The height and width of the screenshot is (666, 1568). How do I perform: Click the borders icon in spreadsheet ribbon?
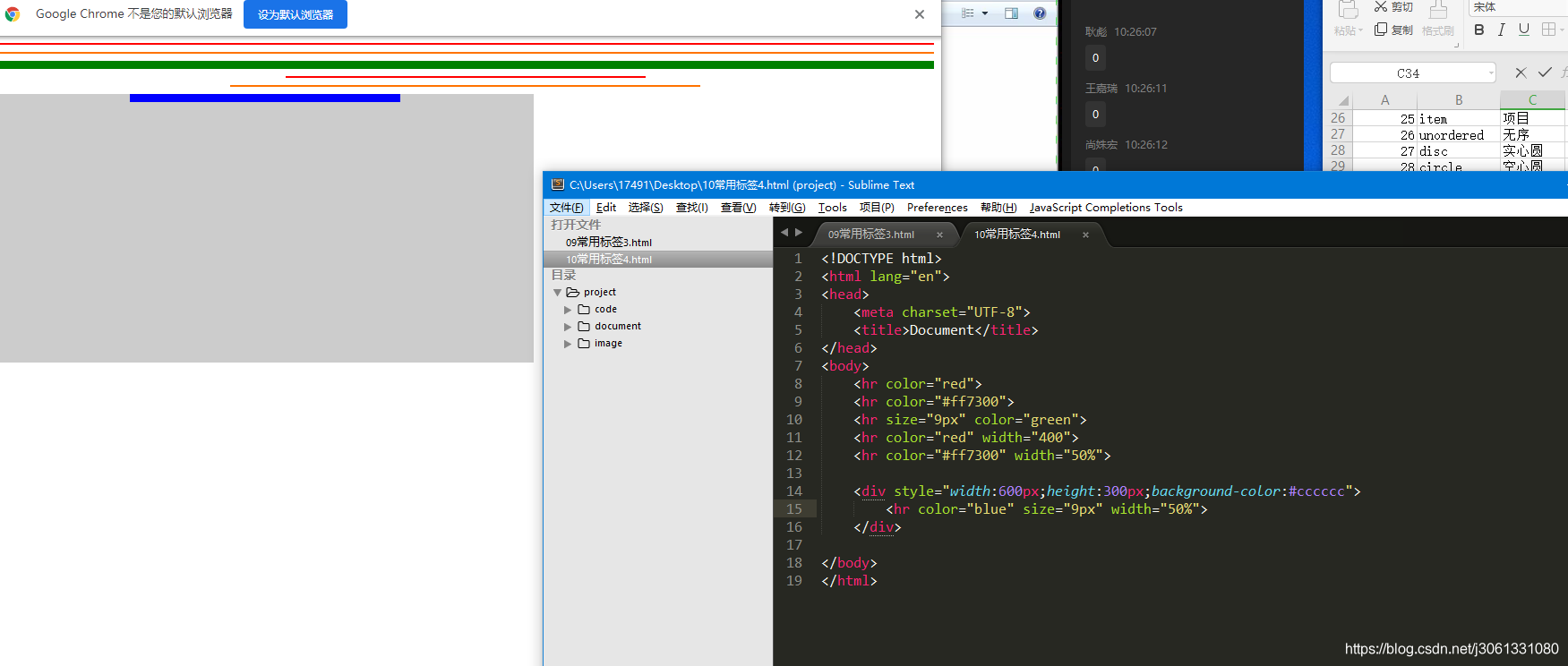pos(1548,30)
